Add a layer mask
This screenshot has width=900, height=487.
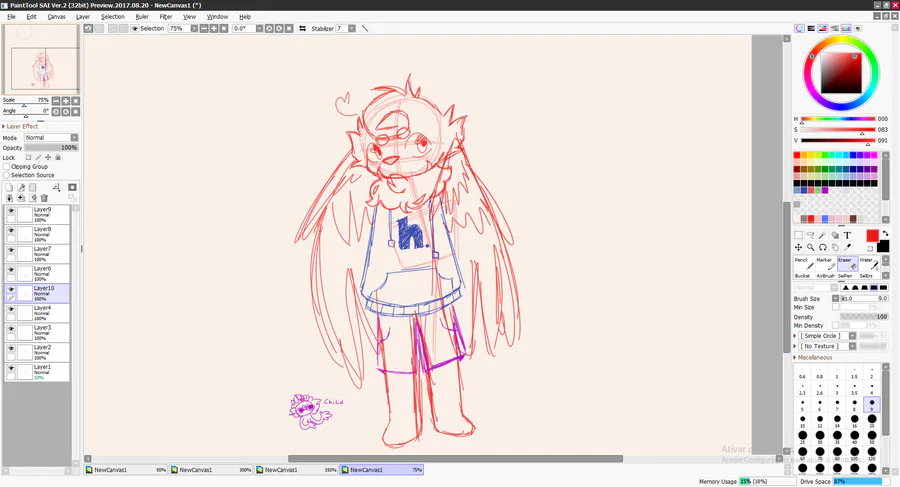[72, 187]
